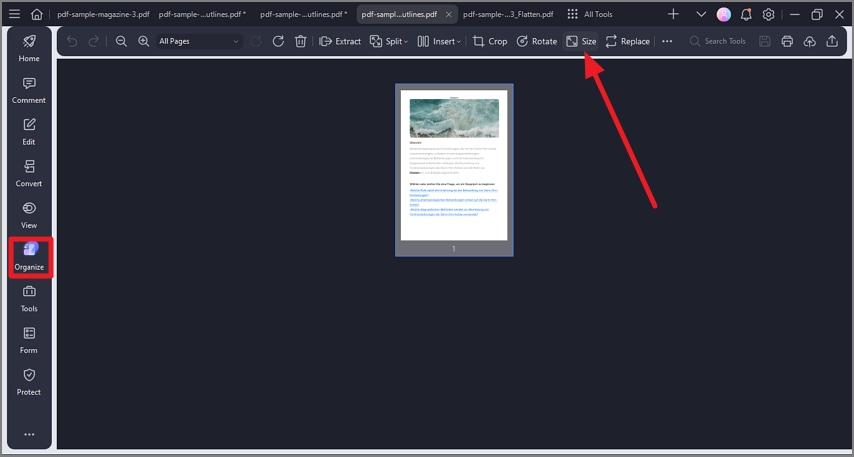Choose the Crop tool
Viewport: 854px width, 457px height.
click(490, 41)
